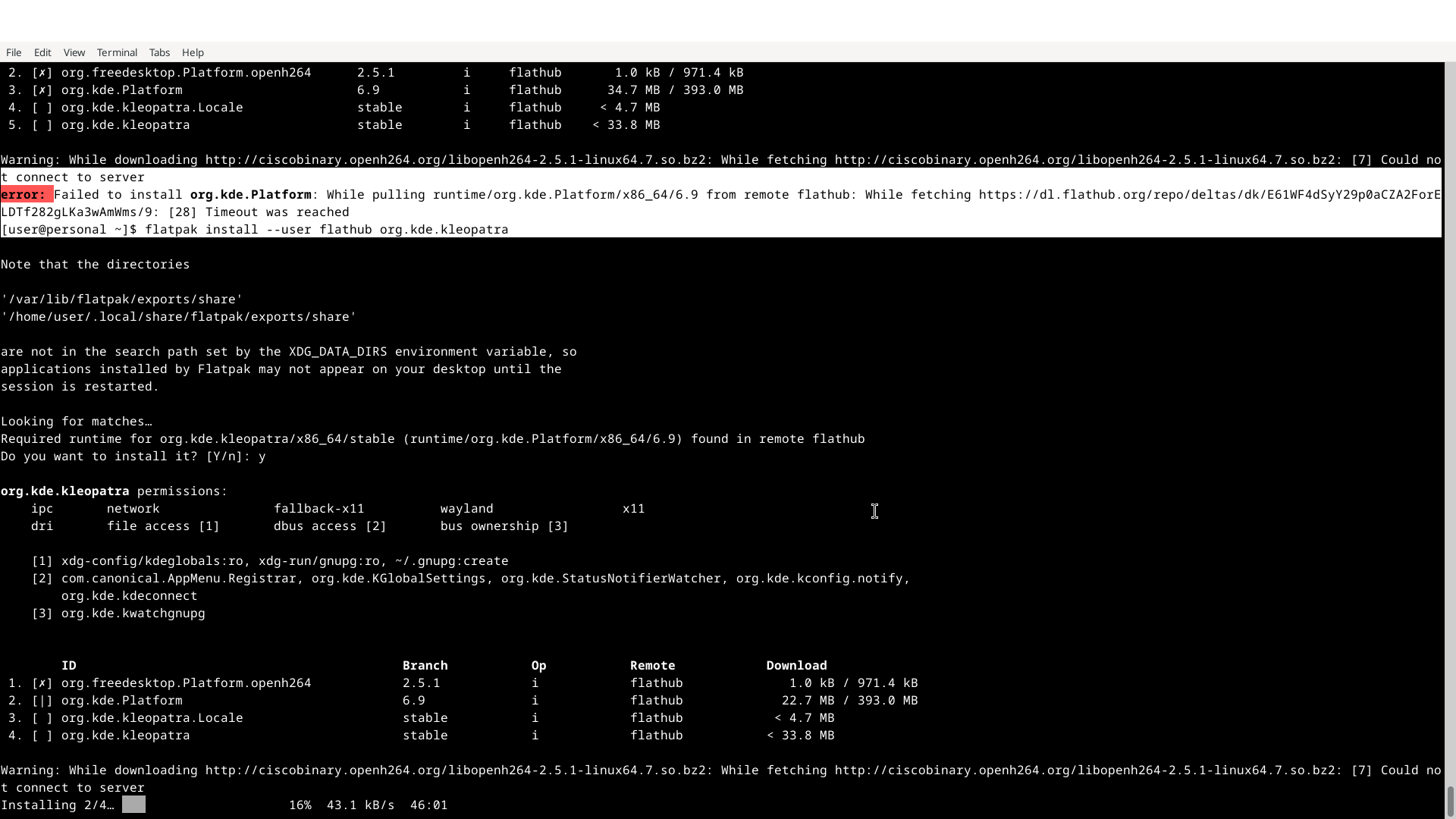Open the Edit menu

(x=42, y=52)
